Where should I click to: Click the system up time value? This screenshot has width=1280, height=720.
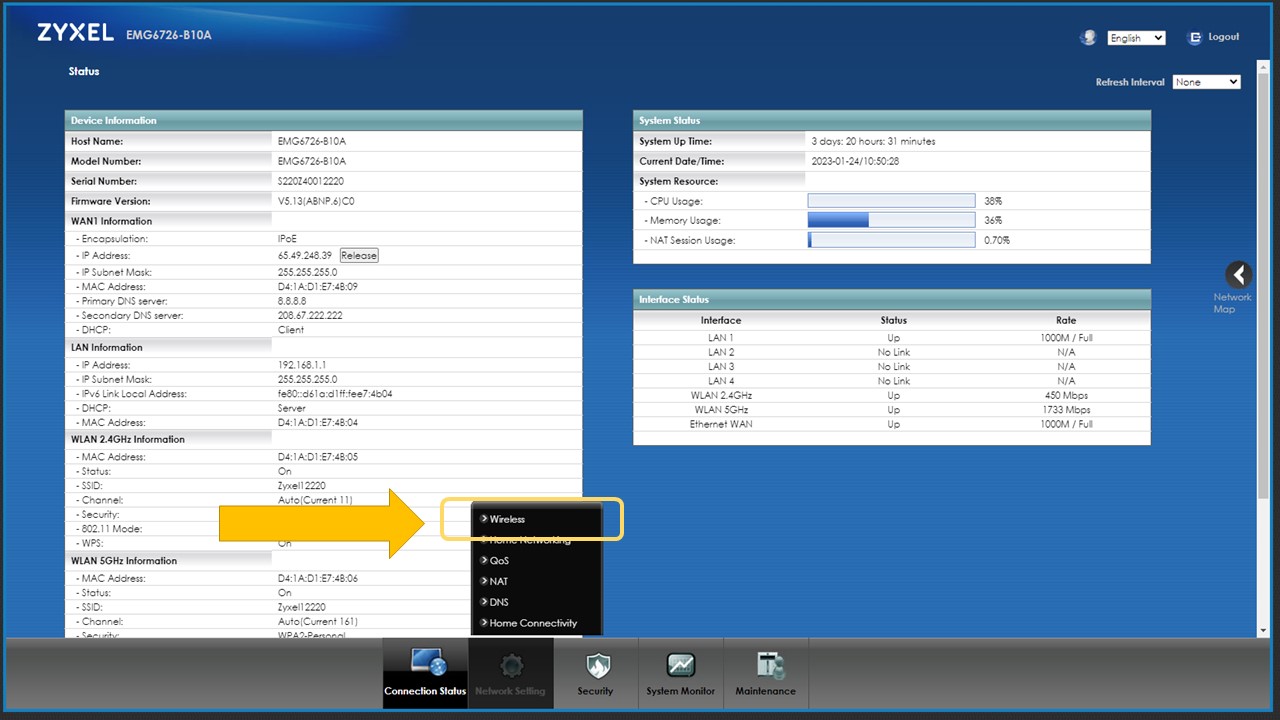coord(873,142)
